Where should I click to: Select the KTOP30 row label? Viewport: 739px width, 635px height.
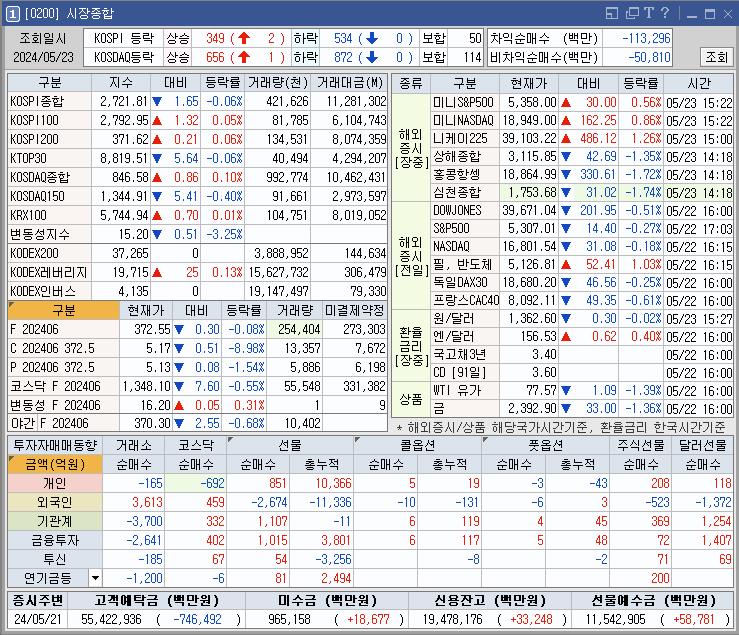tap(49, 158)
